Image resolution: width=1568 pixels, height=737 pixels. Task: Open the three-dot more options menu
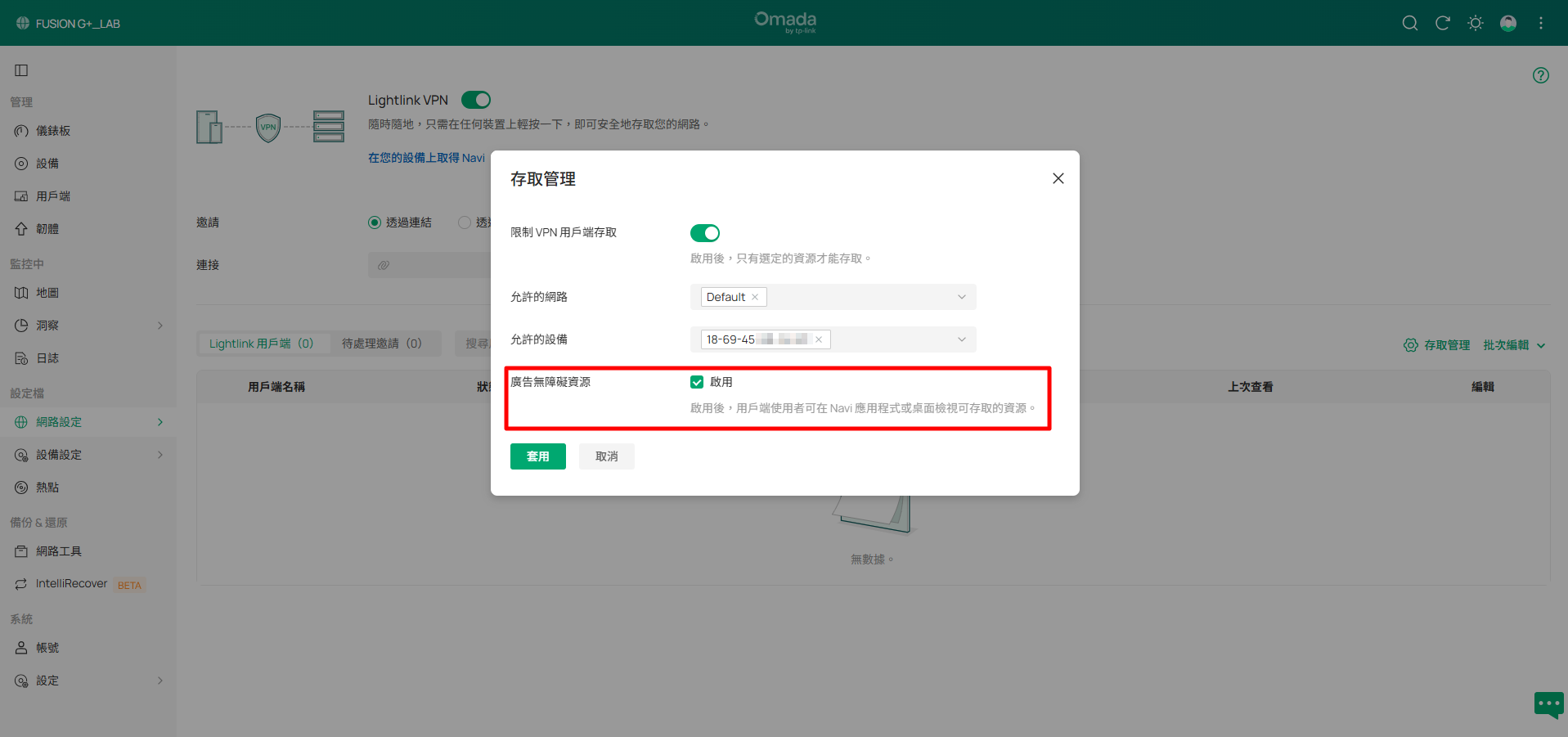[x=1540, y=23]
